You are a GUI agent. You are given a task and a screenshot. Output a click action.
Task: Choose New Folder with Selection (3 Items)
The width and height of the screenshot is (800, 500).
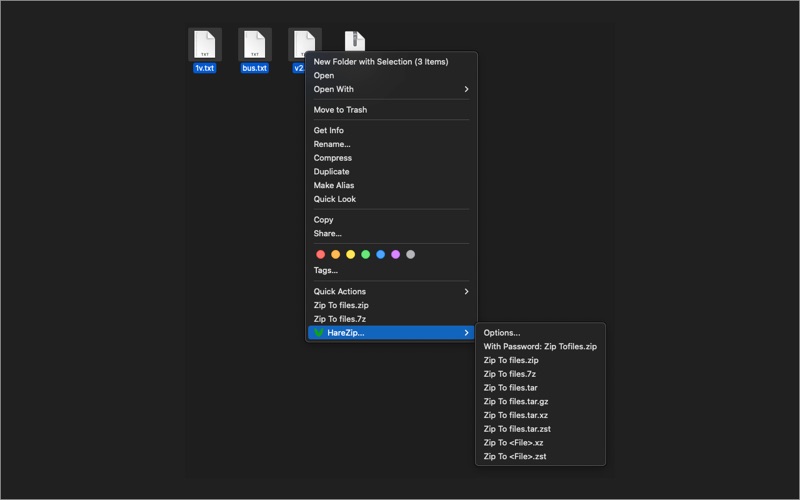click(x=391, y=62)
